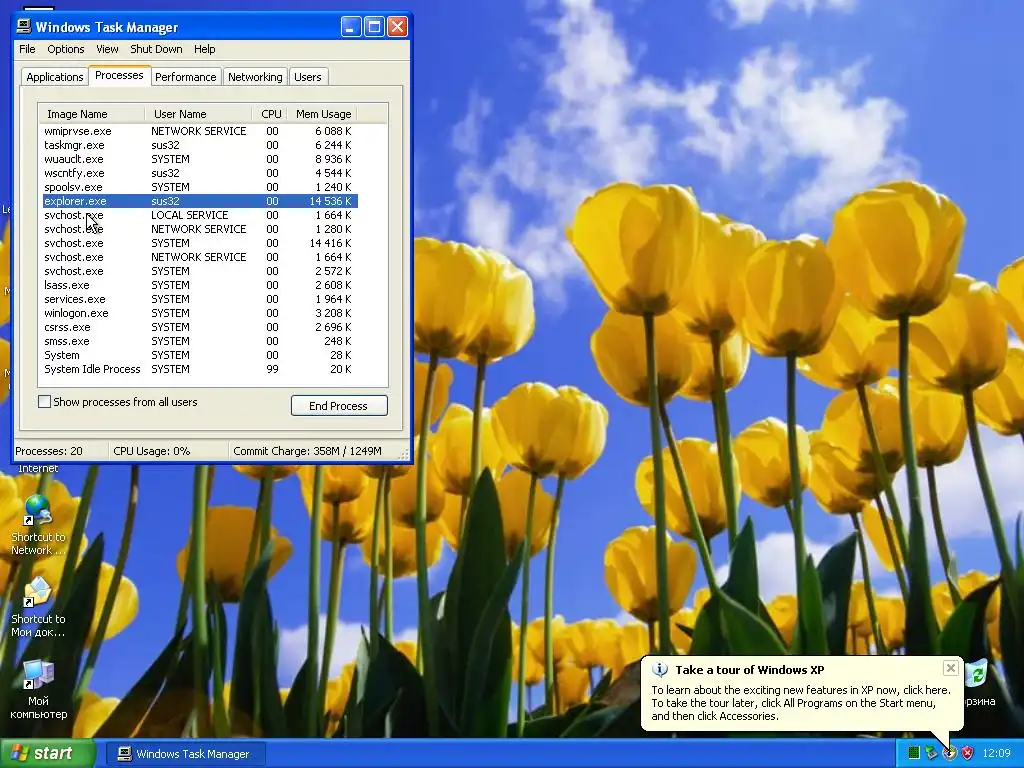Select the csrss.exe process
Screen dimensions: 1024x768
click(x=200, y=327)
